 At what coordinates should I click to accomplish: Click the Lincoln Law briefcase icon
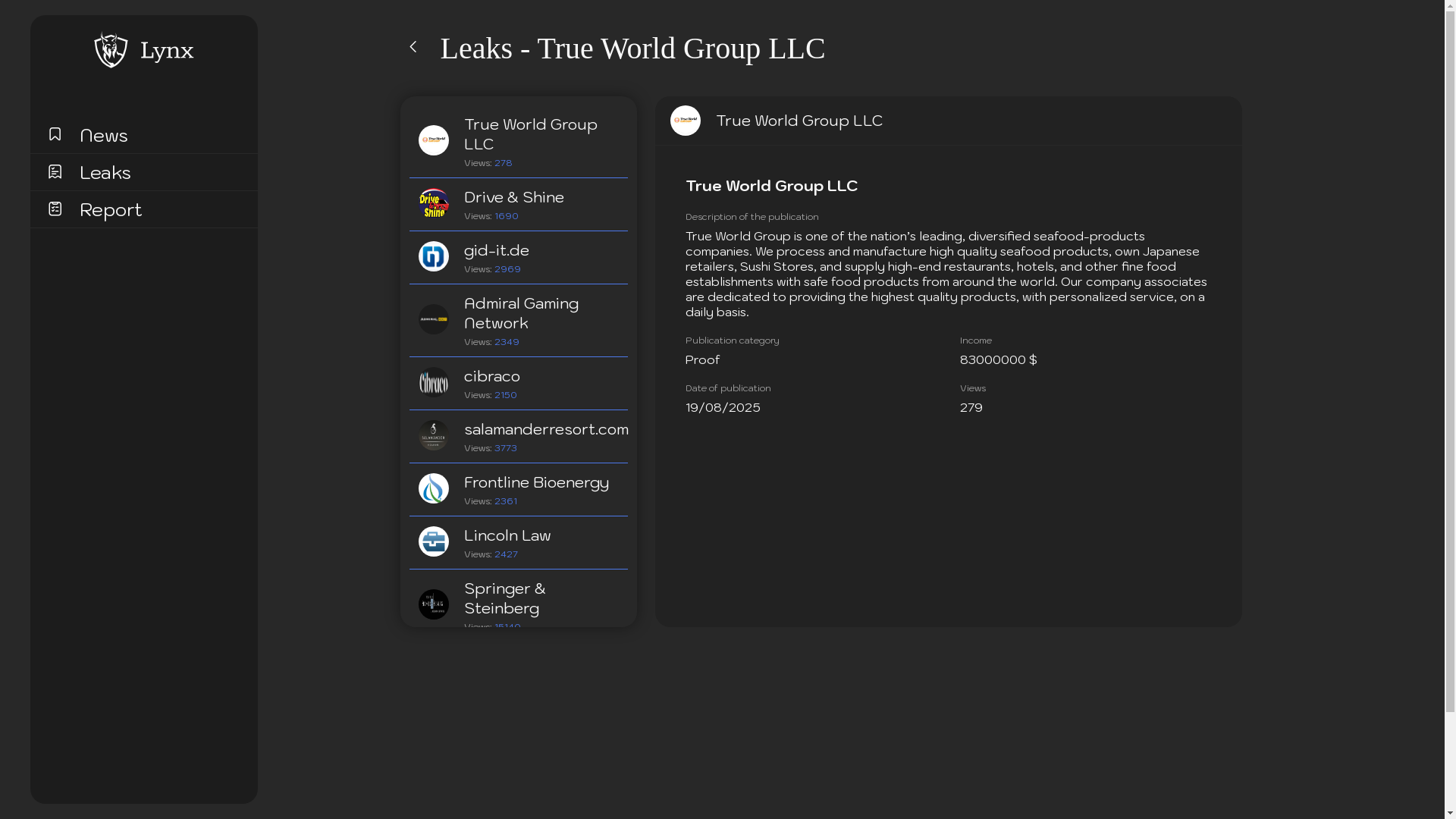(434, 541)
